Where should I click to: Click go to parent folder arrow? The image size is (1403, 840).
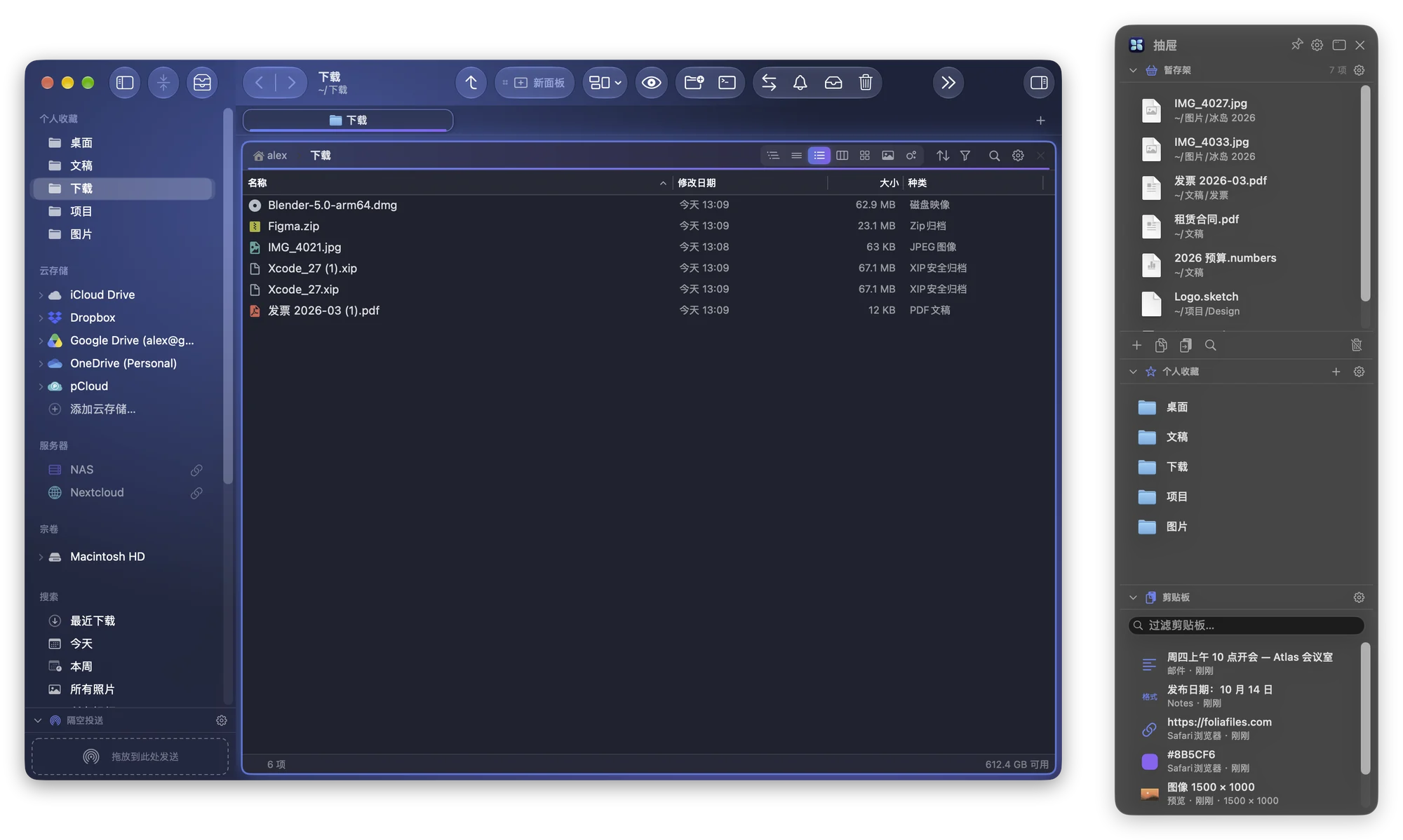pyautogui.click(x=471, y=83)
